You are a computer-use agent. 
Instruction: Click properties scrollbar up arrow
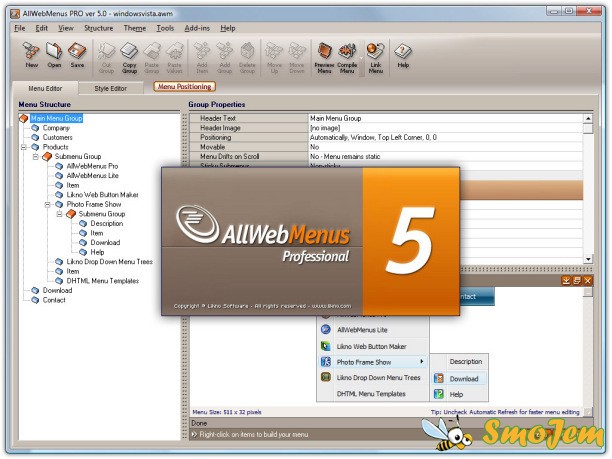pyautogui.click(x=588, y=118)
